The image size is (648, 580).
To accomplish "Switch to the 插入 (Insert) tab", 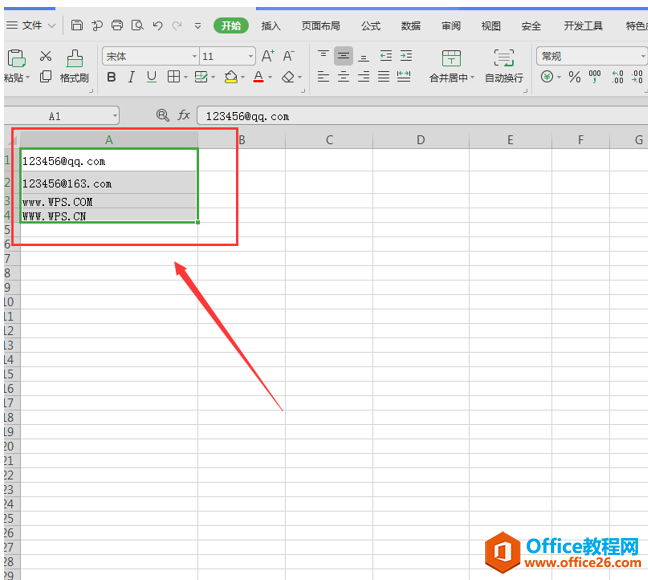I will (x=270, y=26).
